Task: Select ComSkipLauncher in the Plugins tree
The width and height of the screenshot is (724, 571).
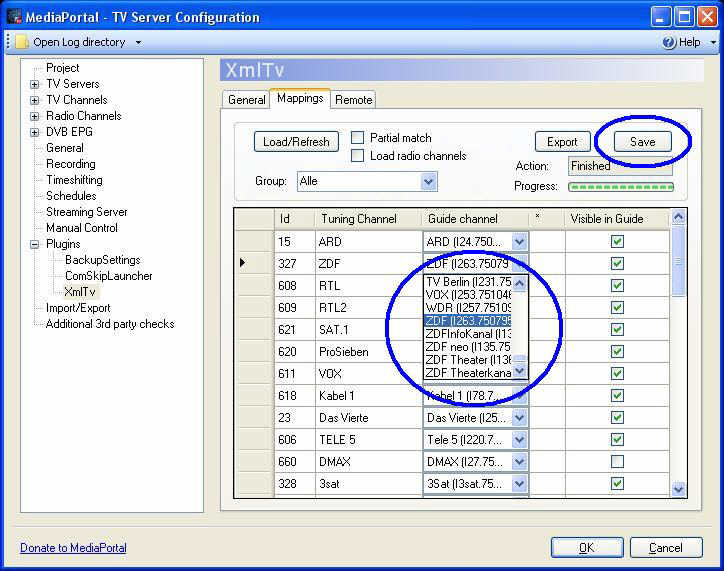Action: 109,276
